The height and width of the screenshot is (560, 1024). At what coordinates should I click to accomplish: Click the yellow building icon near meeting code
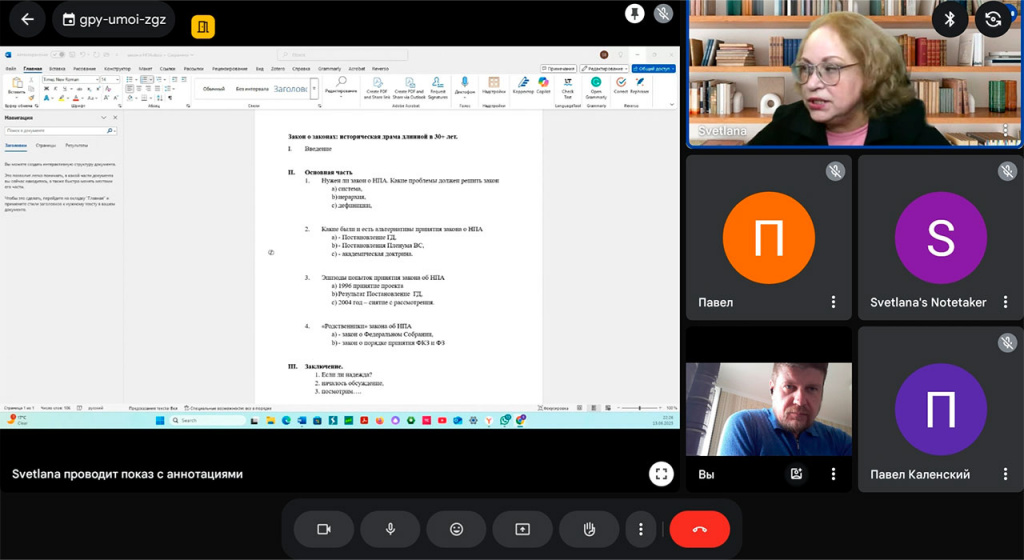pos(203,27)
